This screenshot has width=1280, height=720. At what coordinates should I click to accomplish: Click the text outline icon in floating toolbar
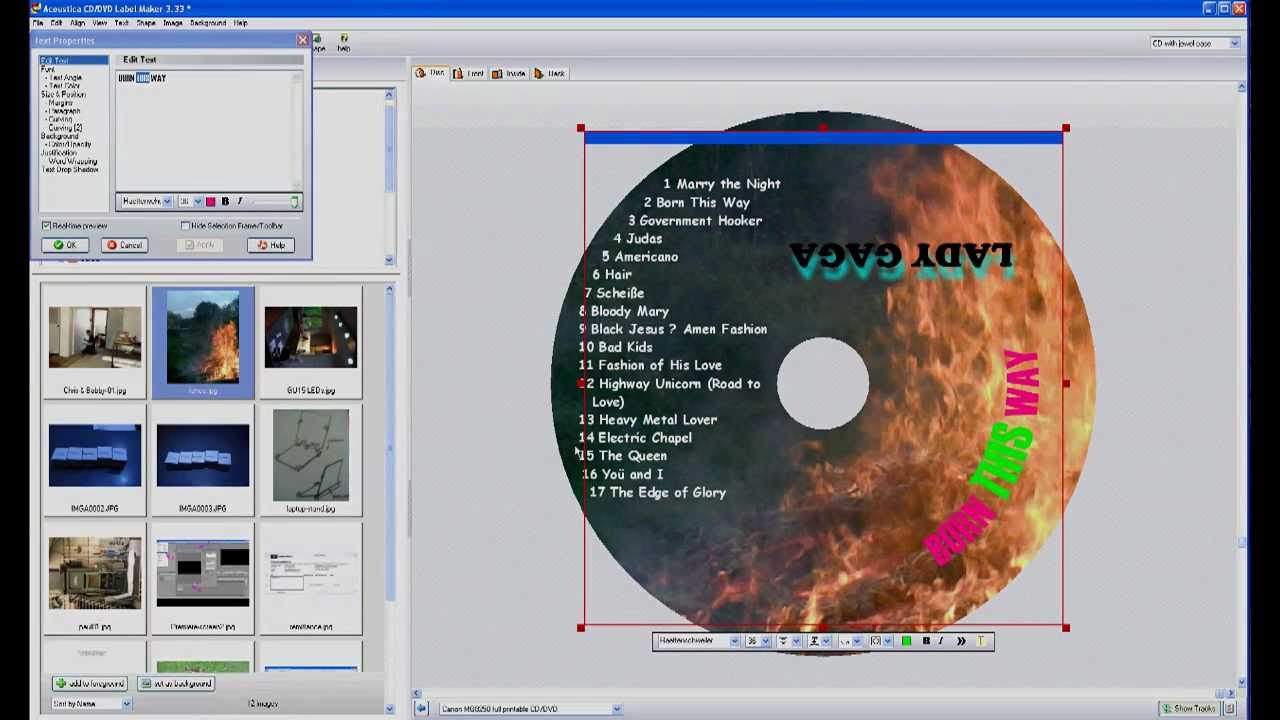tap(814, 641)
